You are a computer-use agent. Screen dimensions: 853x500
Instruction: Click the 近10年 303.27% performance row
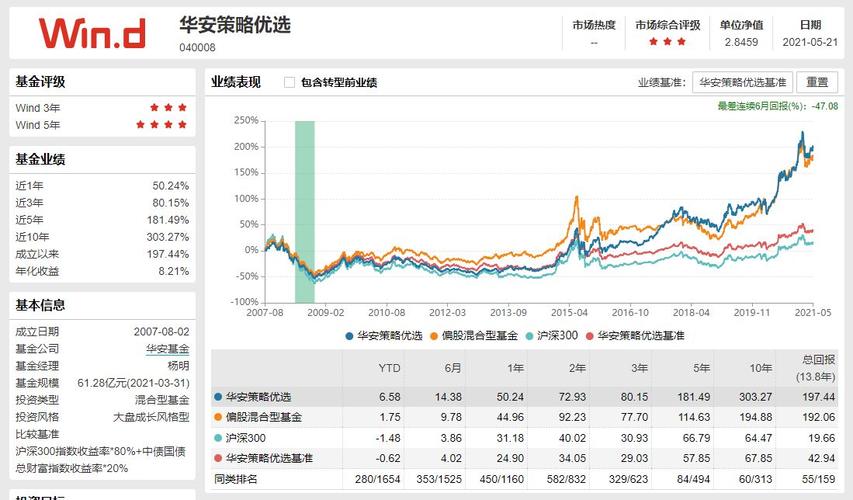(x=102, y=237)
